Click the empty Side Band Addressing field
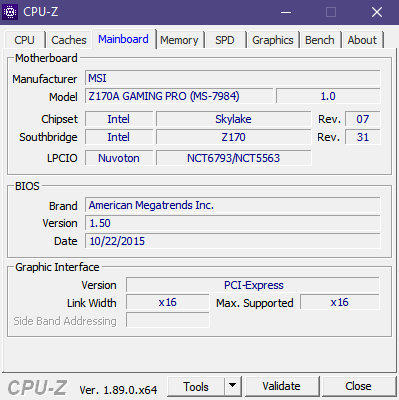 (168, 320)
